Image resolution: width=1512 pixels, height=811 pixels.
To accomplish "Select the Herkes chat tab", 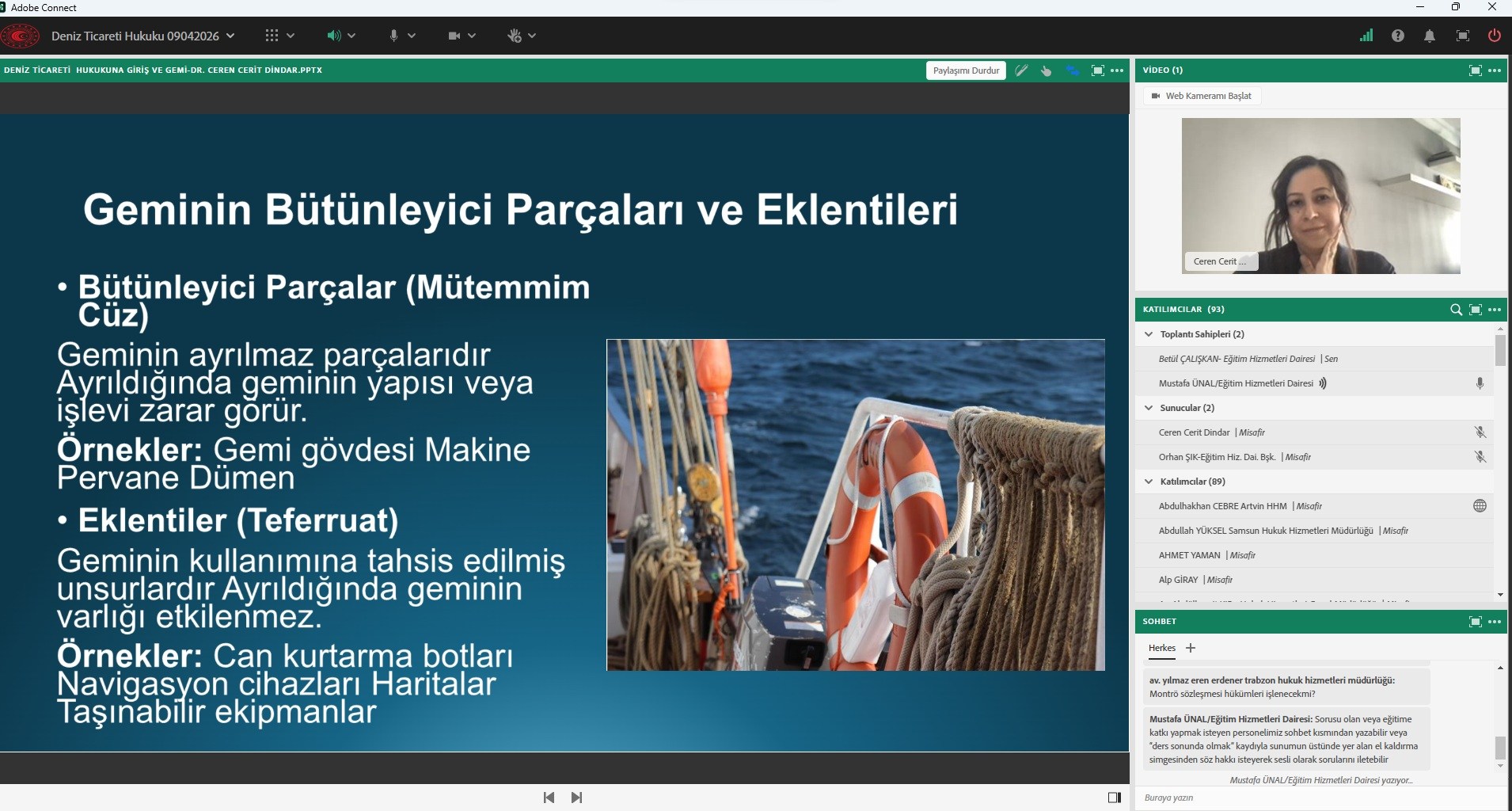I will (x=1162, y=648).
